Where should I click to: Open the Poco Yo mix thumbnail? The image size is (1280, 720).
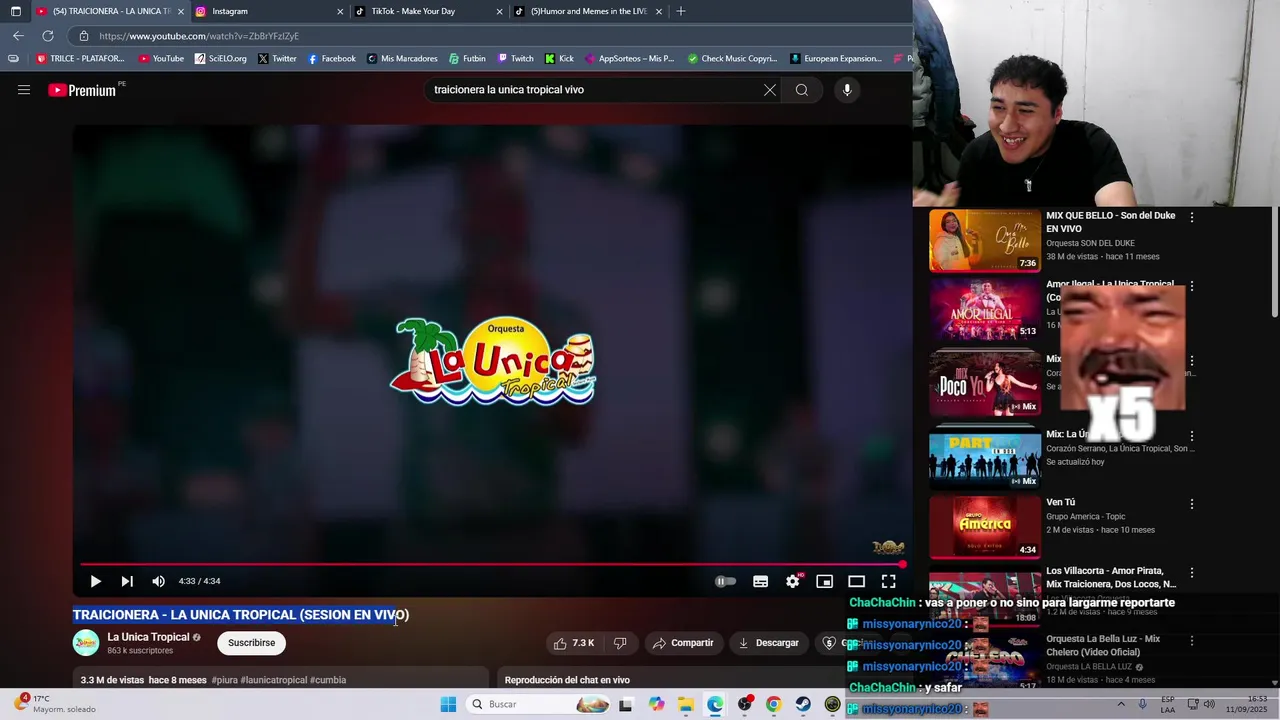pos(985,384)
